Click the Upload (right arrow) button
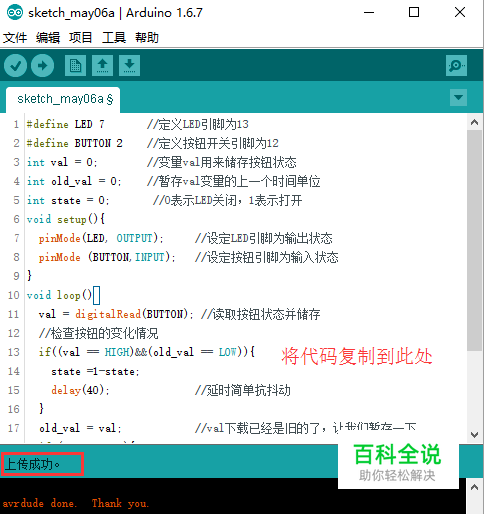Screen dimensions: 484x514 coord(42,65)
